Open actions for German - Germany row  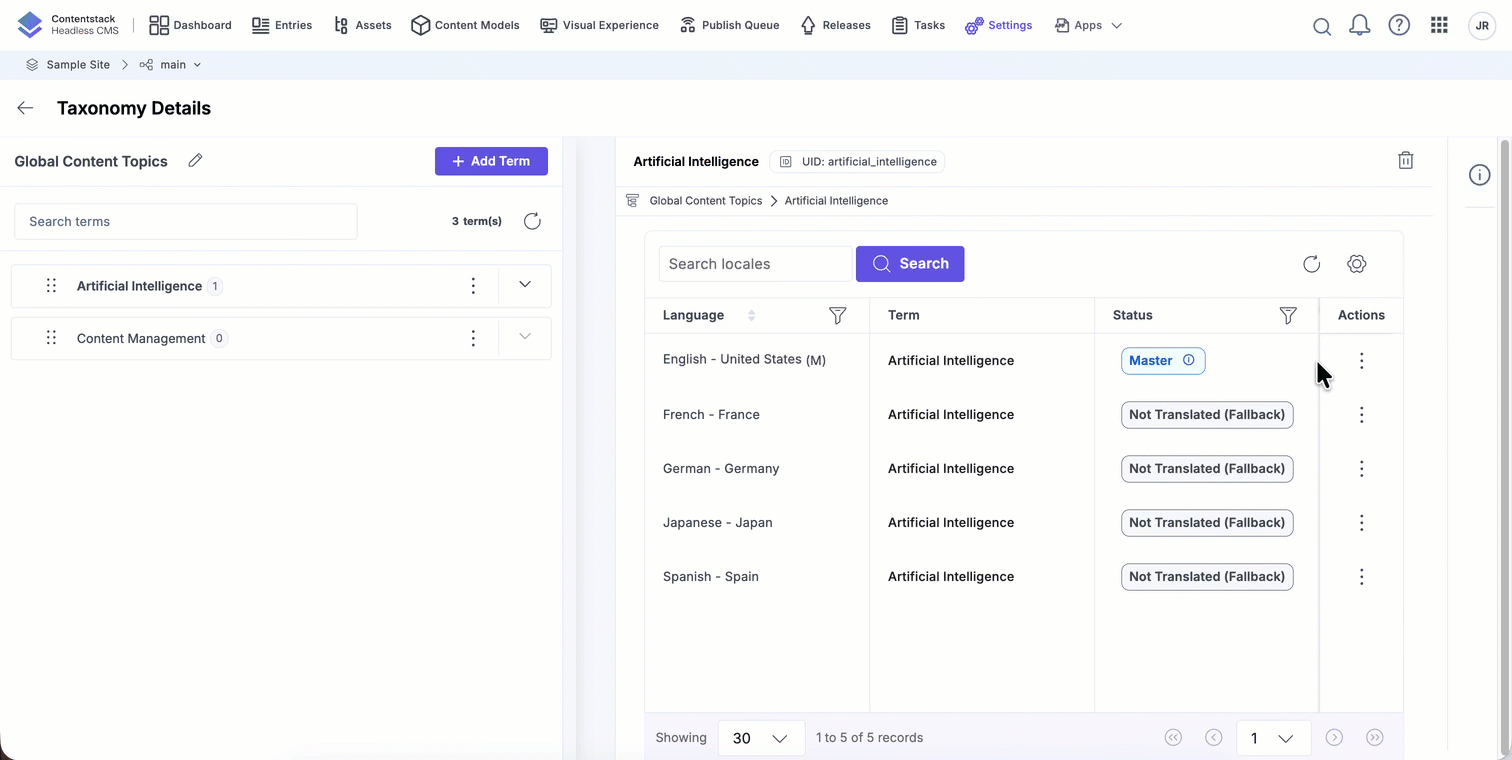(1361, 469)
